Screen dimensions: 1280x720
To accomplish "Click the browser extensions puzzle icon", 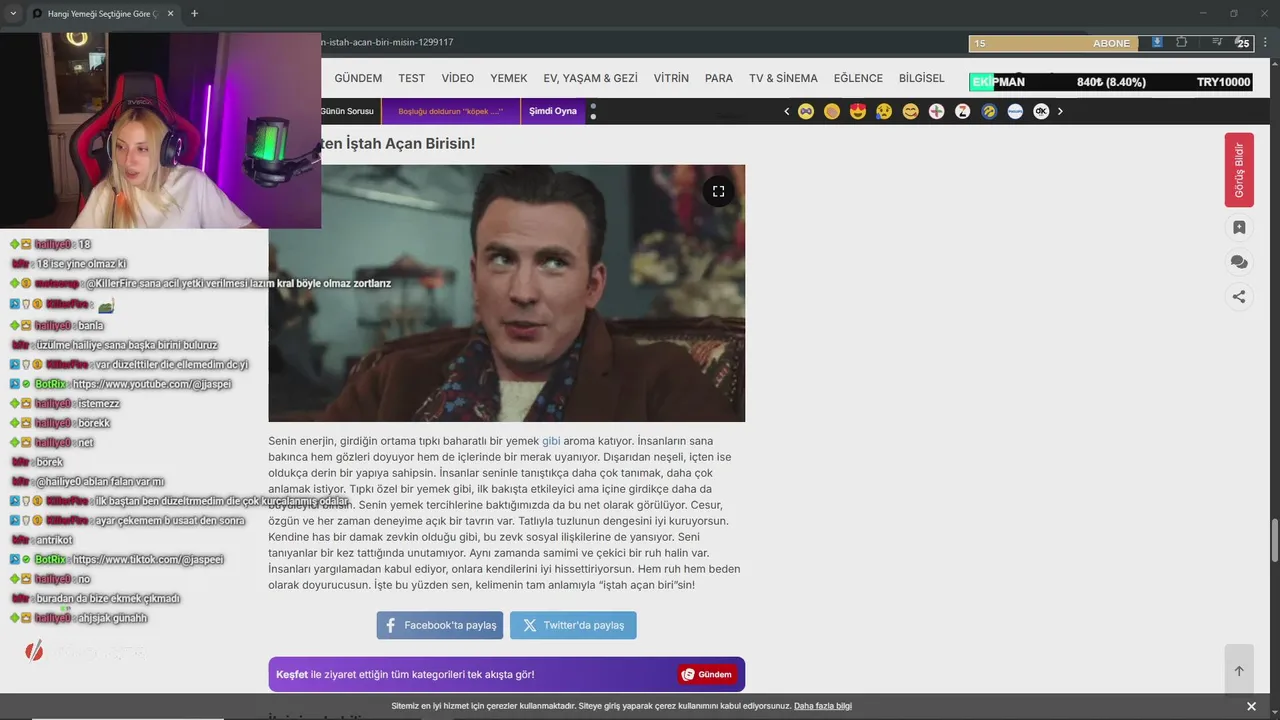I will click(1182, 42).
